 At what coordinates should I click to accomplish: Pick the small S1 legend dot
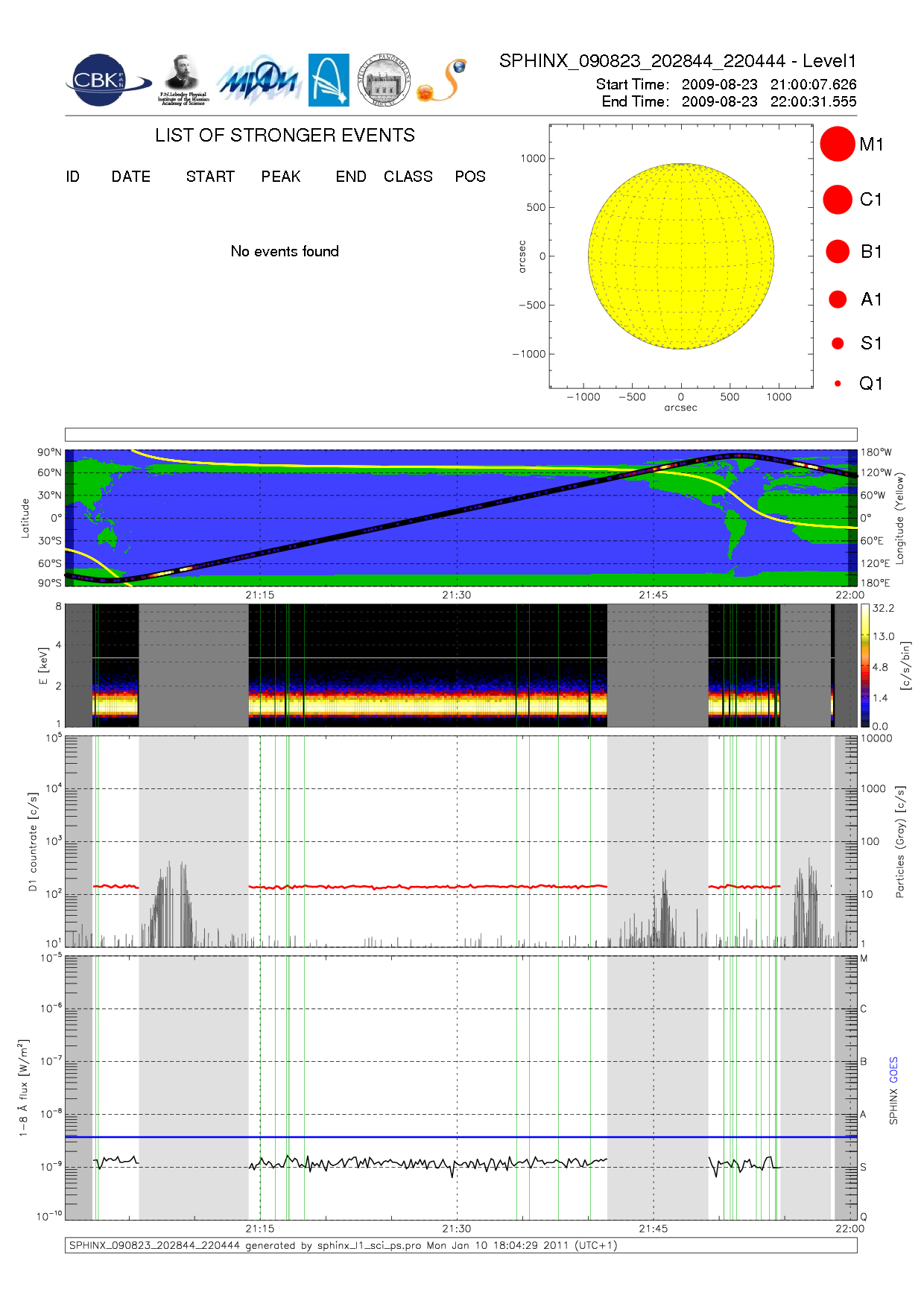[x=838, y=344]
